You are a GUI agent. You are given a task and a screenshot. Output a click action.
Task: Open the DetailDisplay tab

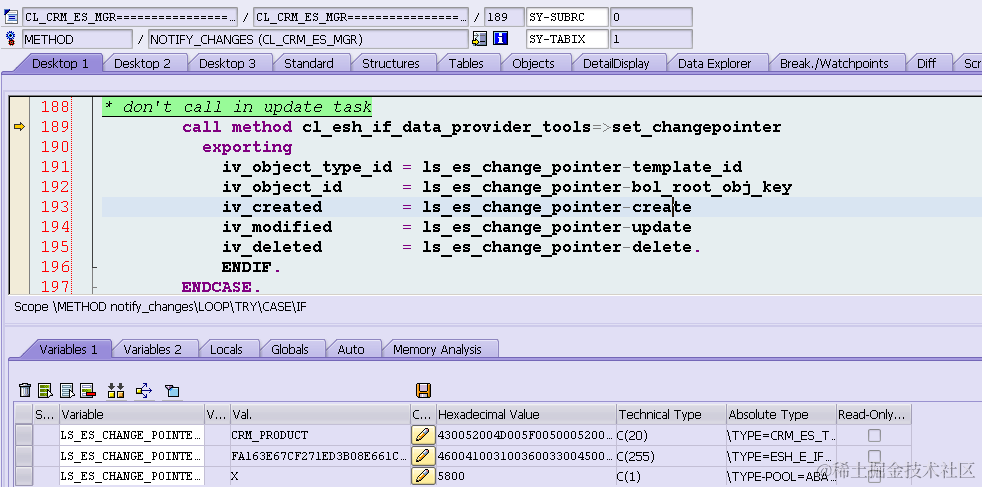(x=616, y=63)
